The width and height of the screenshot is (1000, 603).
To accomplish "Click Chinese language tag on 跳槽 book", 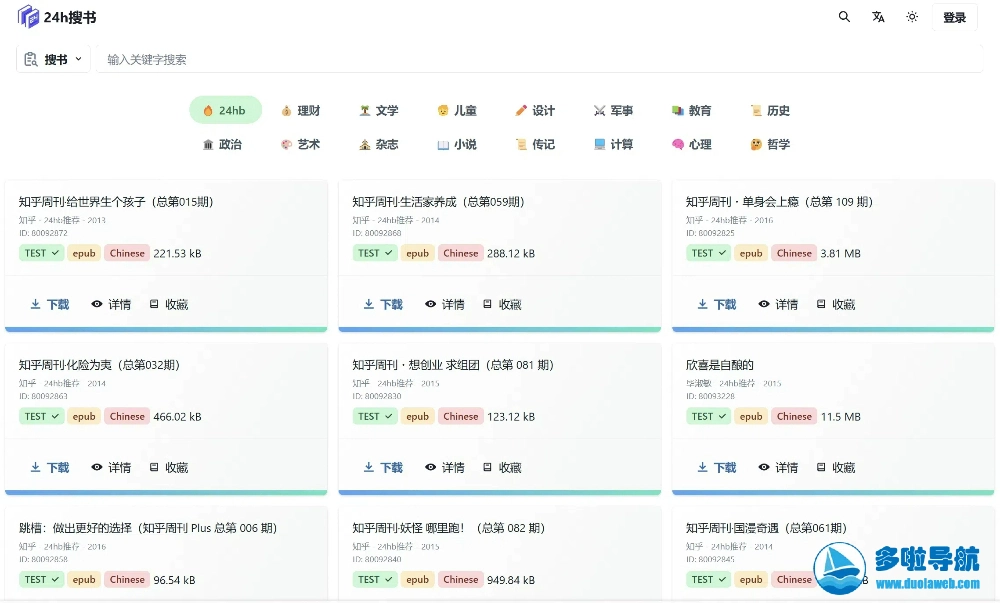I will (x=127, y=579).
